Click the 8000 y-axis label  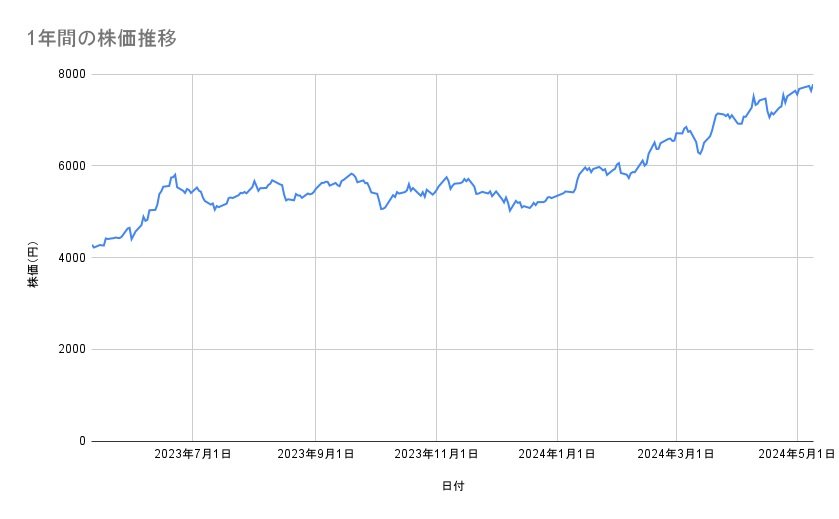click(70, 74)
